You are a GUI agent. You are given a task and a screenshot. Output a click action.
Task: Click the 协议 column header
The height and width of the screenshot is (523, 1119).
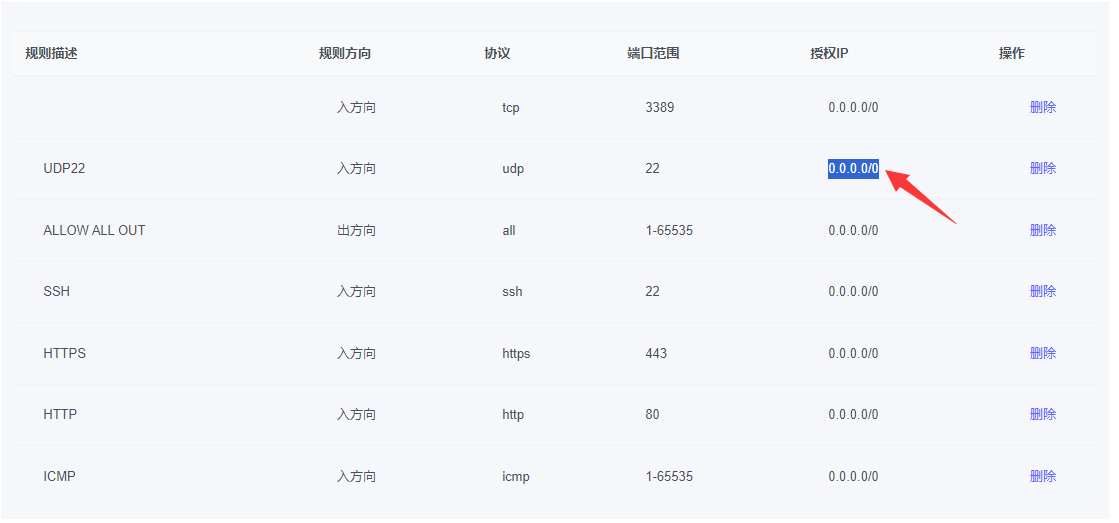pos(497,53)
